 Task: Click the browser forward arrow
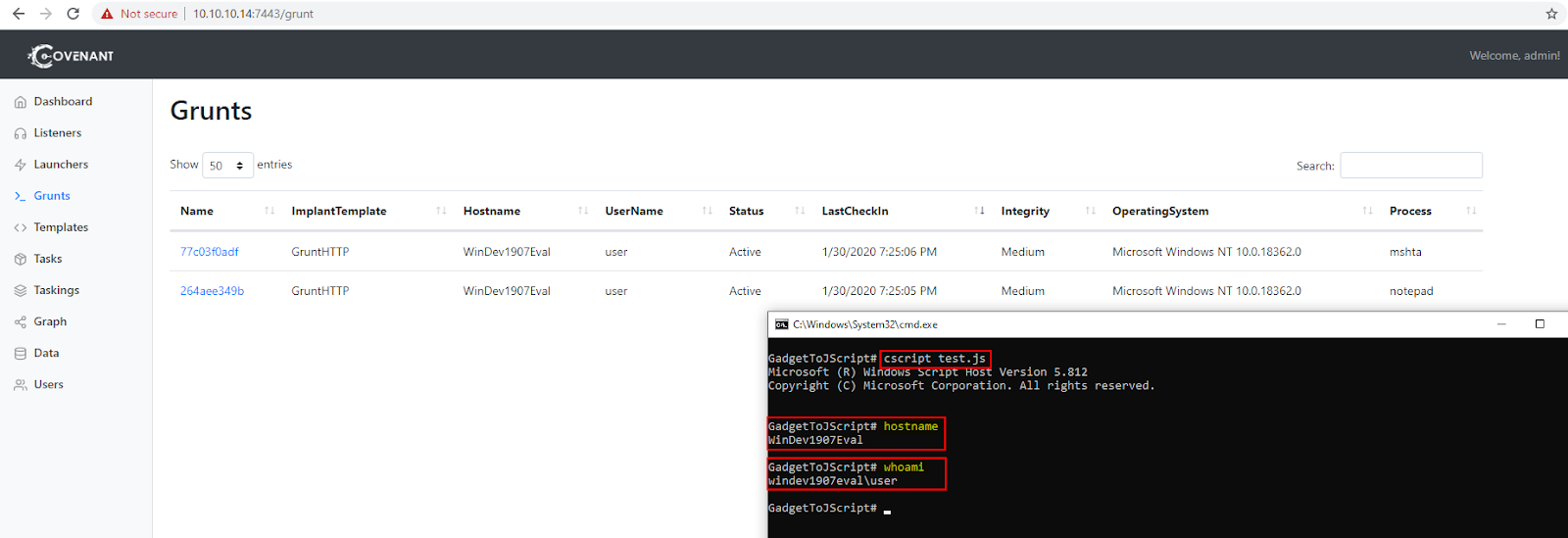pos(45,14)
